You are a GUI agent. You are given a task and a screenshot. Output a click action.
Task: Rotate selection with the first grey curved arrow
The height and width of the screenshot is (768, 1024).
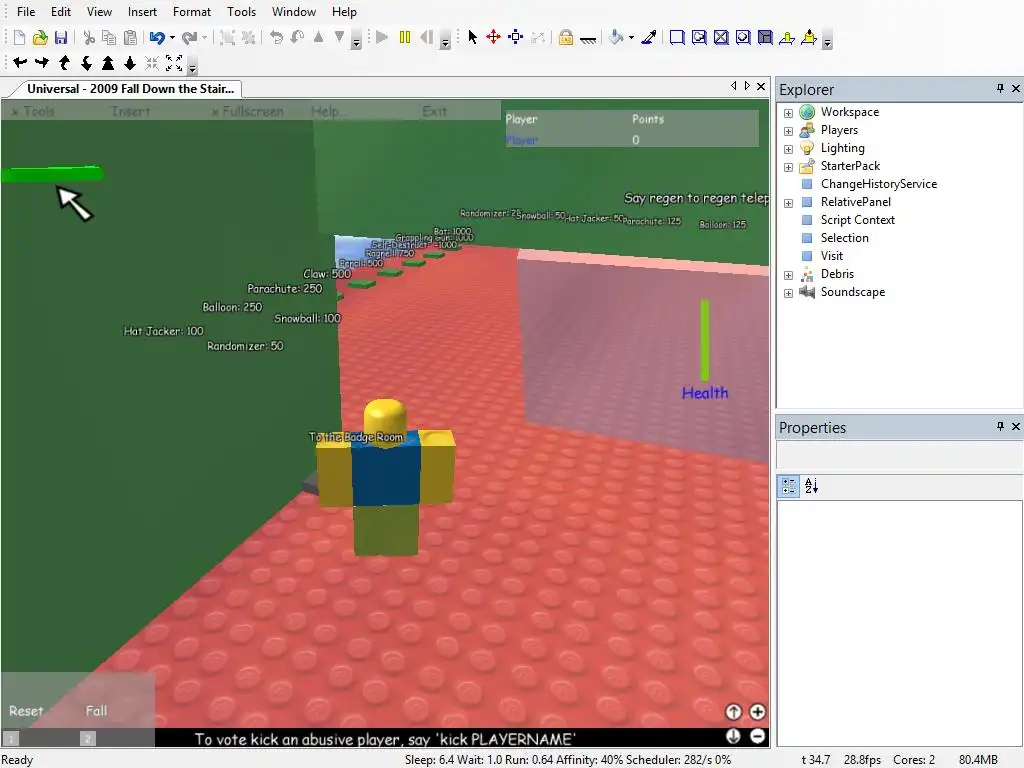pyautogui.click(x=276, y=37)
